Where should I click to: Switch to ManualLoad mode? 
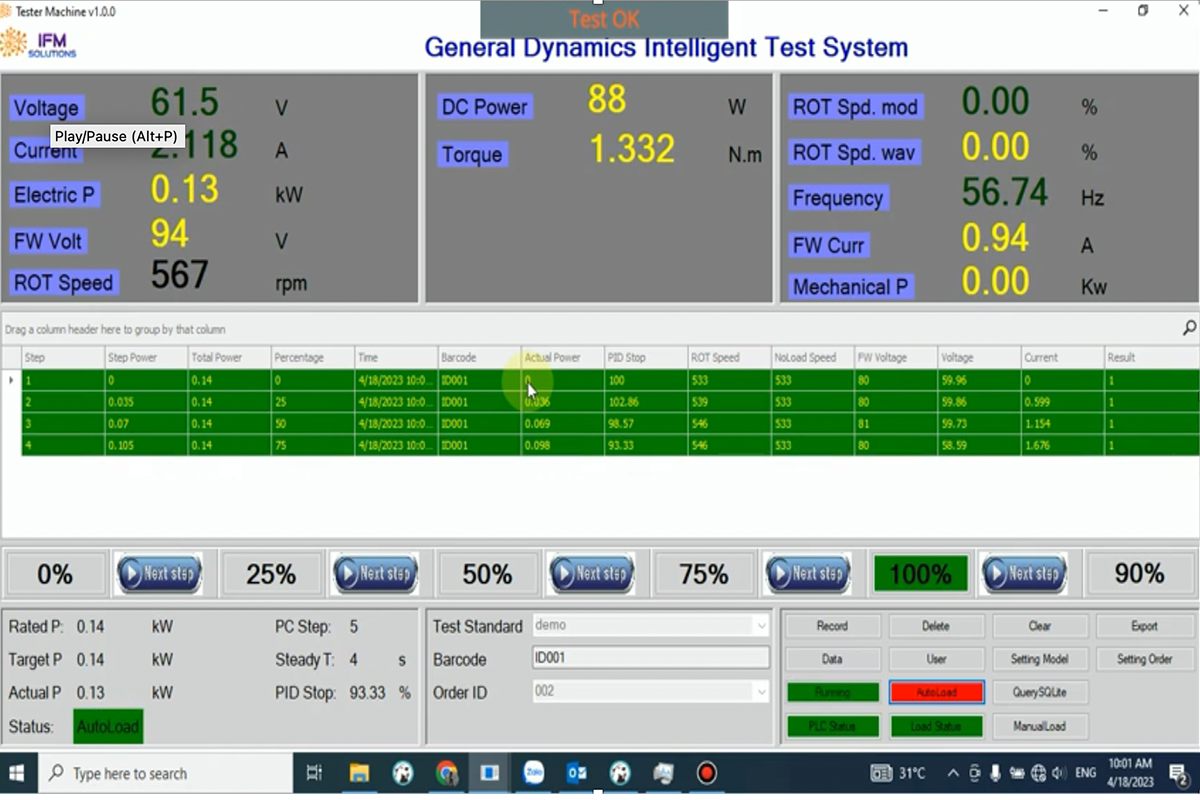[1040, 726]
